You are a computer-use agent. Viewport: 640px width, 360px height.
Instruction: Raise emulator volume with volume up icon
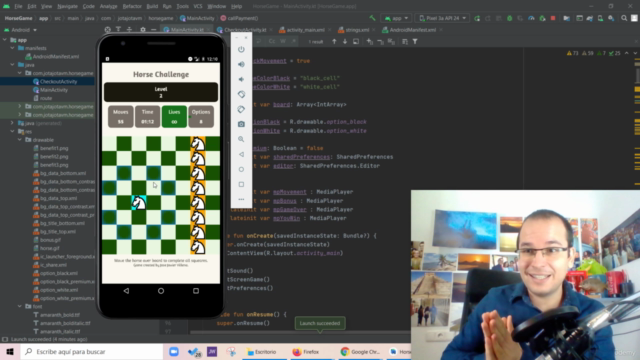241,64
